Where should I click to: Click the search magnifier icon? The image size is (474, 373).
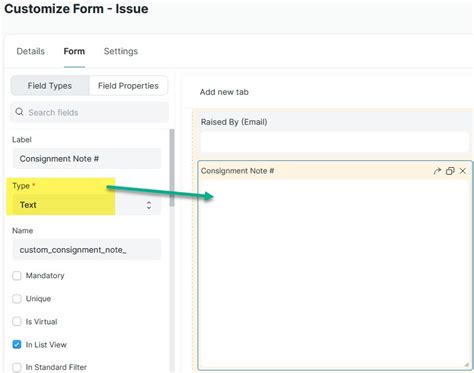point(19,112)
